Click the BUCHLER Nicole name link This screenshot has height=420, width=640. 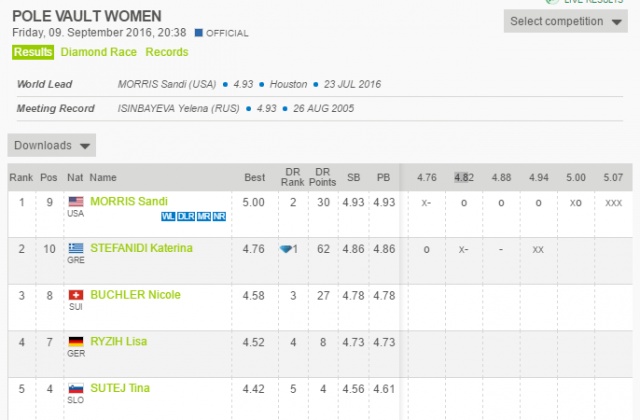[x=135, y=295]
